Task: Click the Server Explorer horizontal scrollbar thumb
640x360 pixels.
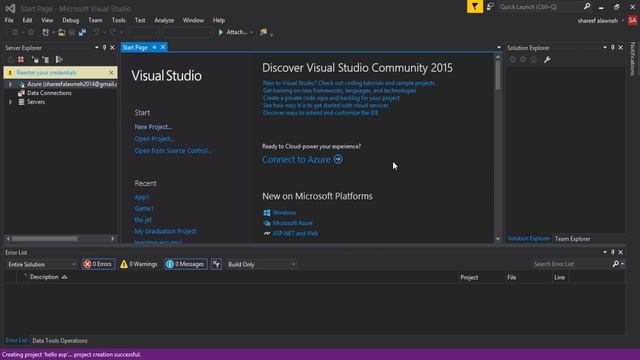Action: tap(44, 238)
